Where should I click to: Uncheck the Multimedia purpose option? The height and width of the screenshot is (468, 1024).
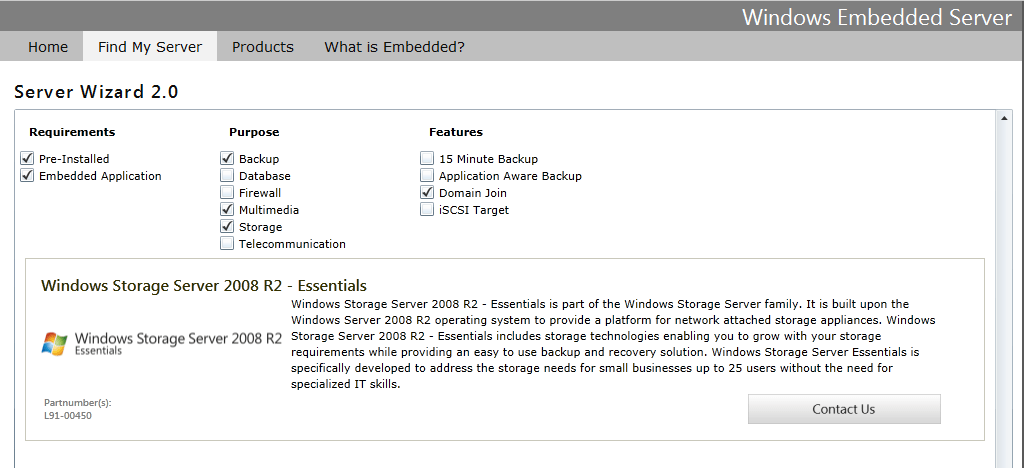pos(227,210)
